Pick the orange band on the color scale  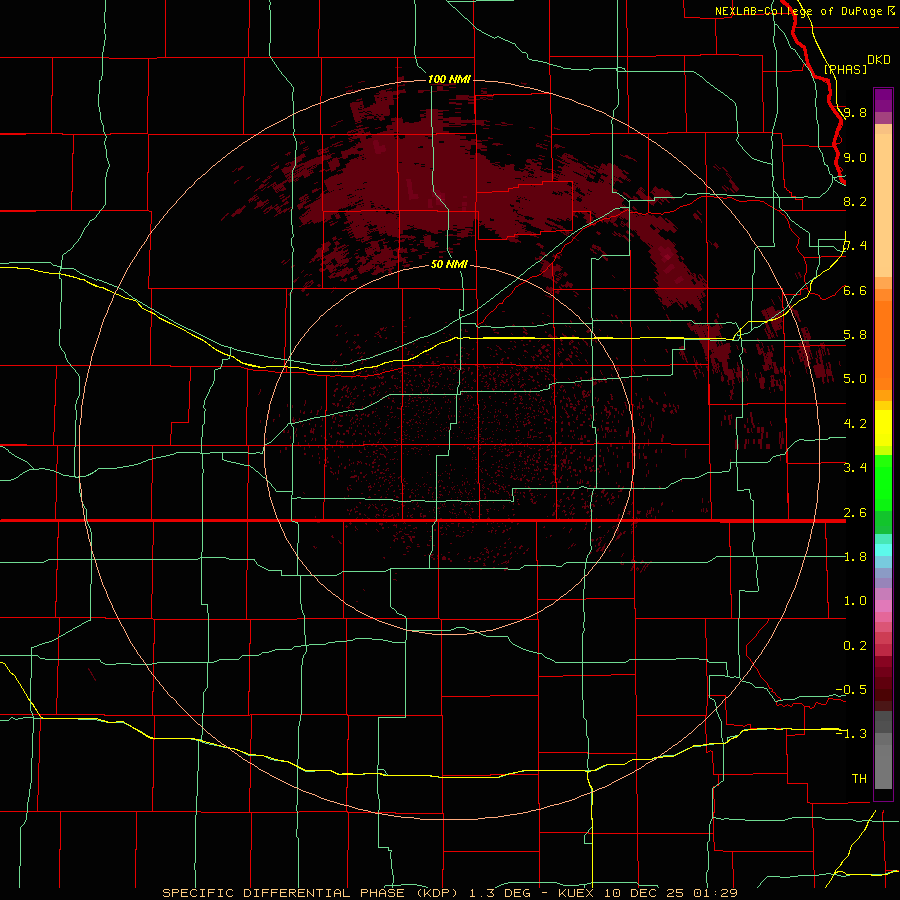point(883,346)
